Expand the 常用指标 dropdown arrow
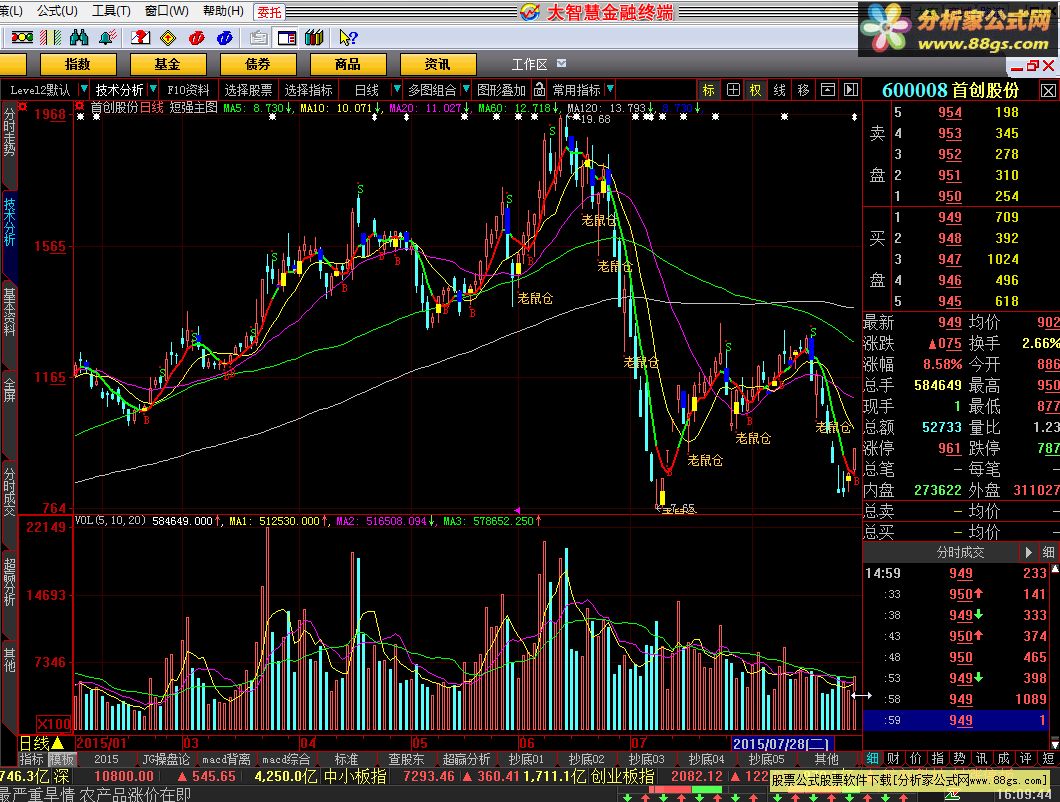The height and width of the screenshot is (802, 1060). (x=610, y=89)
